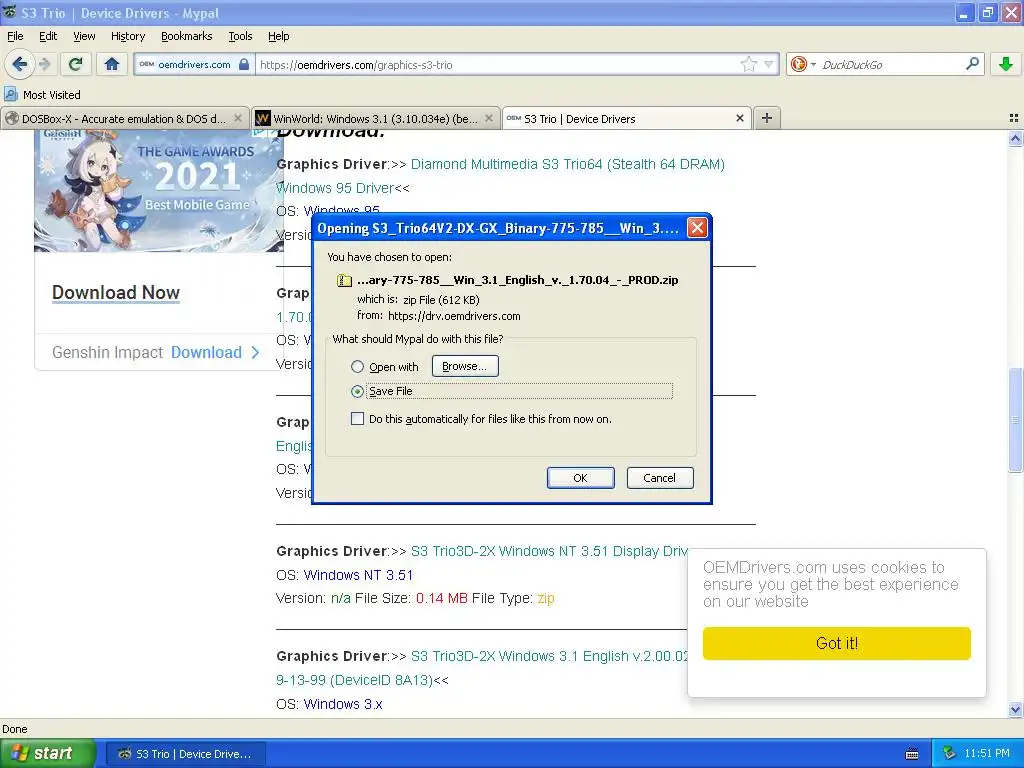
Task: Open the Tools menu
Action: (240, 36)
